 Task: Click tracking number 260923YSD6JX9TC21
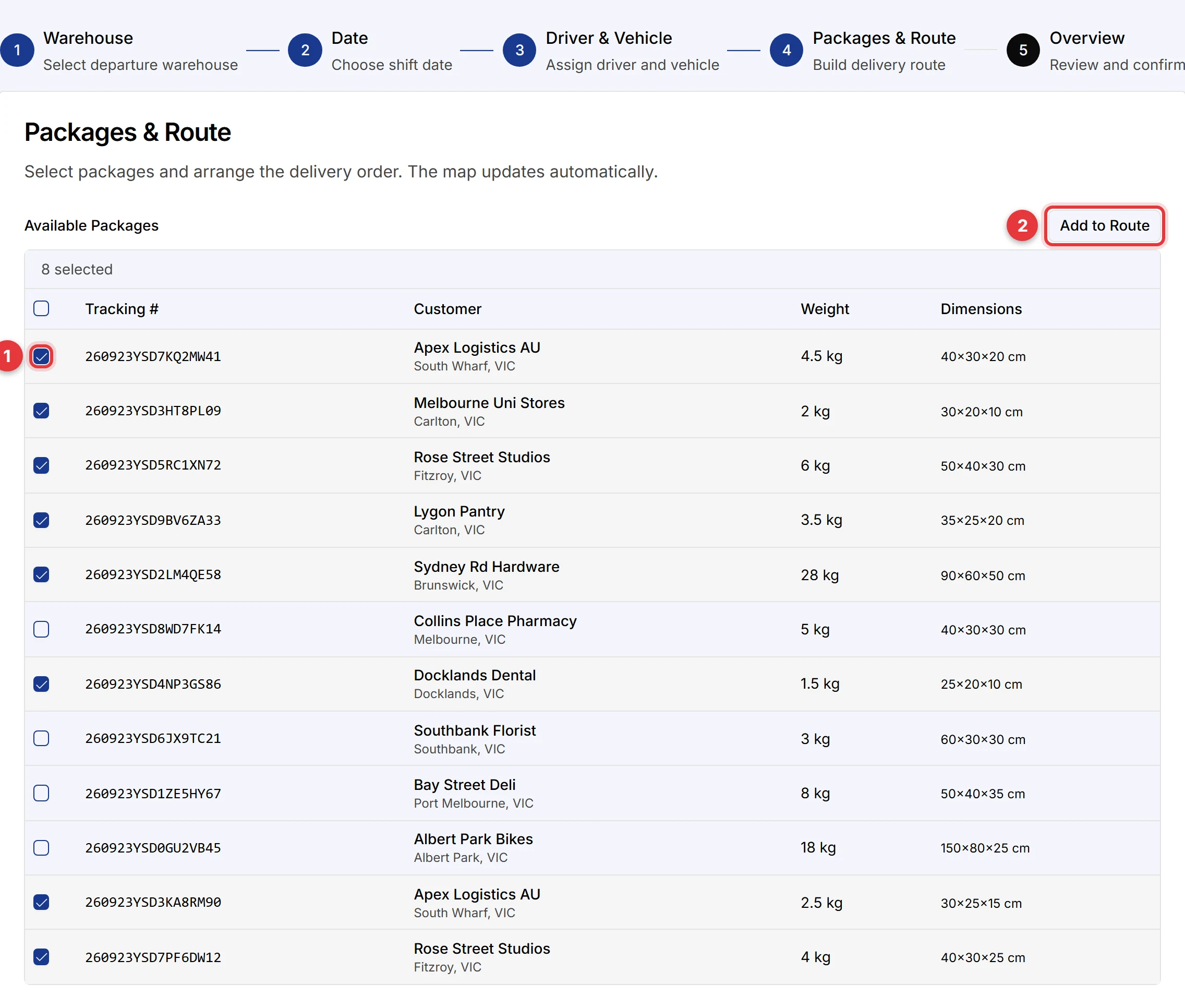click(x=153, y=739)
